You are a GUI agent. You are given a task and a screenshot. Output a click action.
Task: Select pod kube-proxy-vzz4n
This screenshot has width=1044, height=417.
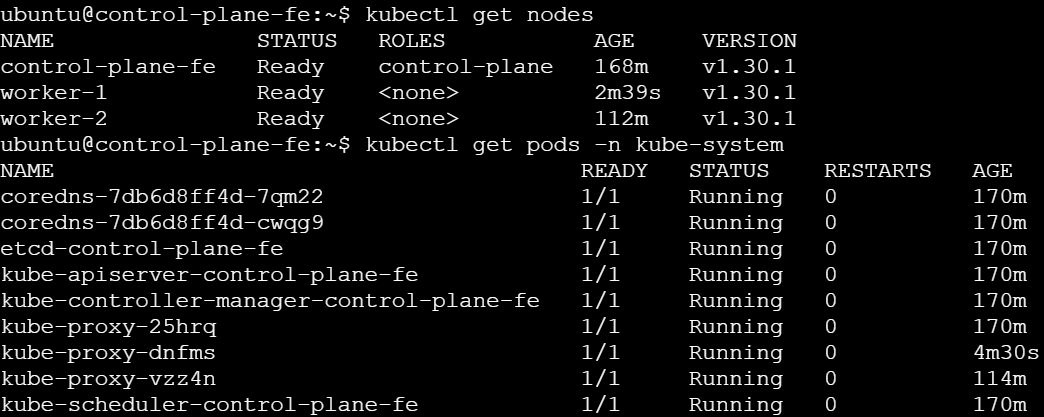tap(108, 379)
